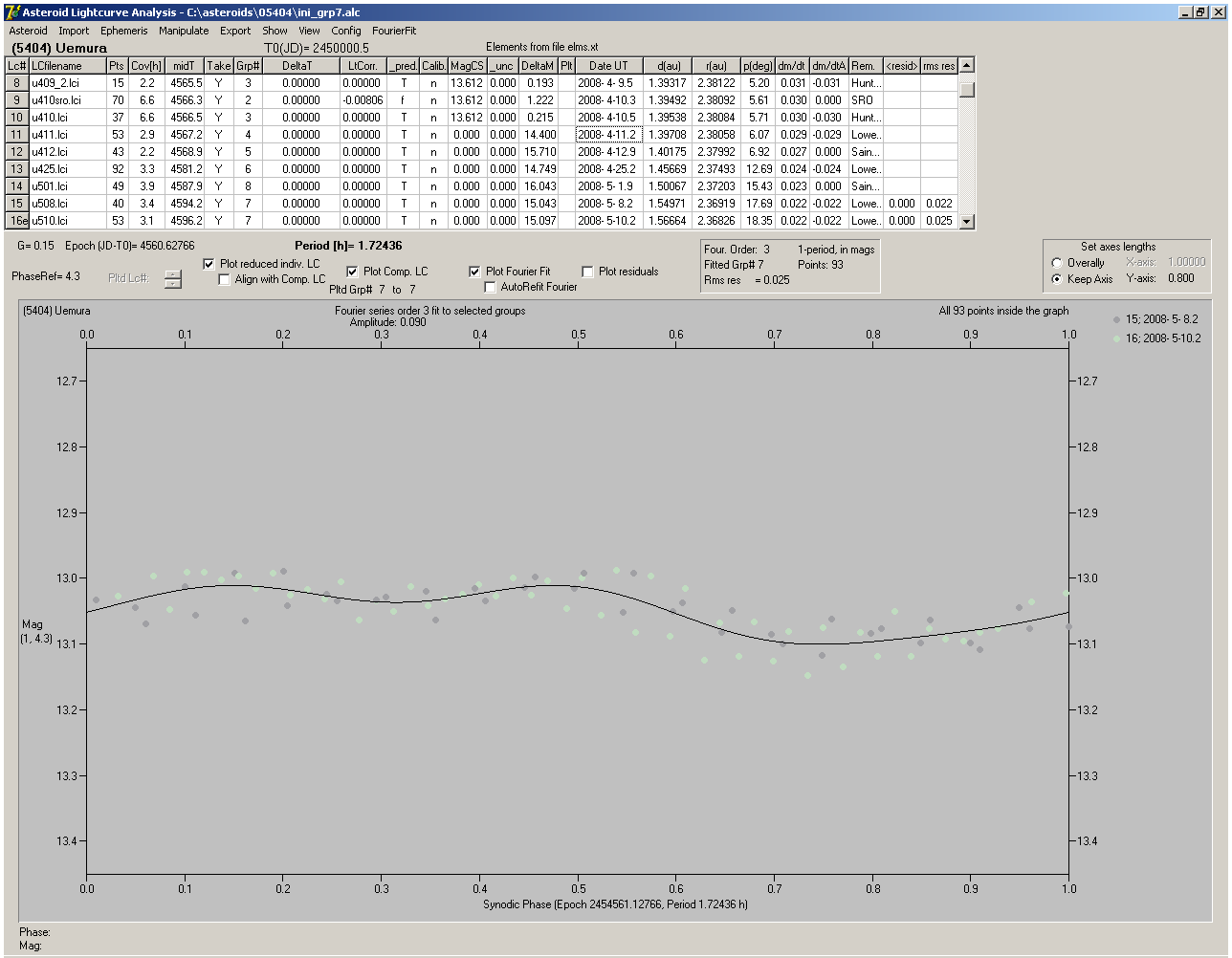
Task: Select row header 12
Action: click(x=17, y=152)
